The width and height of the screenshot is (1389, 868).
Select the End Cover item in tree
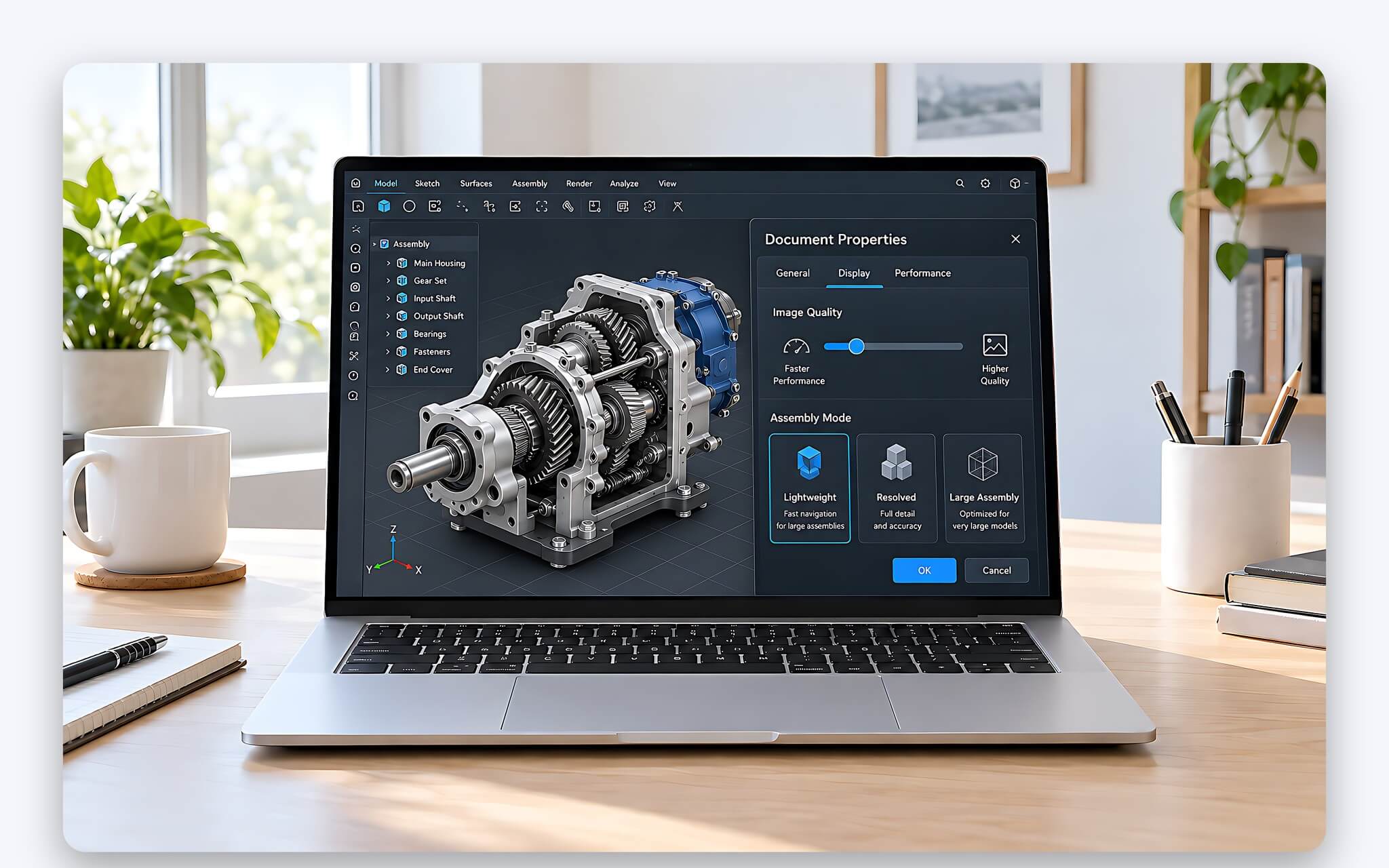(x=433, y=370)
